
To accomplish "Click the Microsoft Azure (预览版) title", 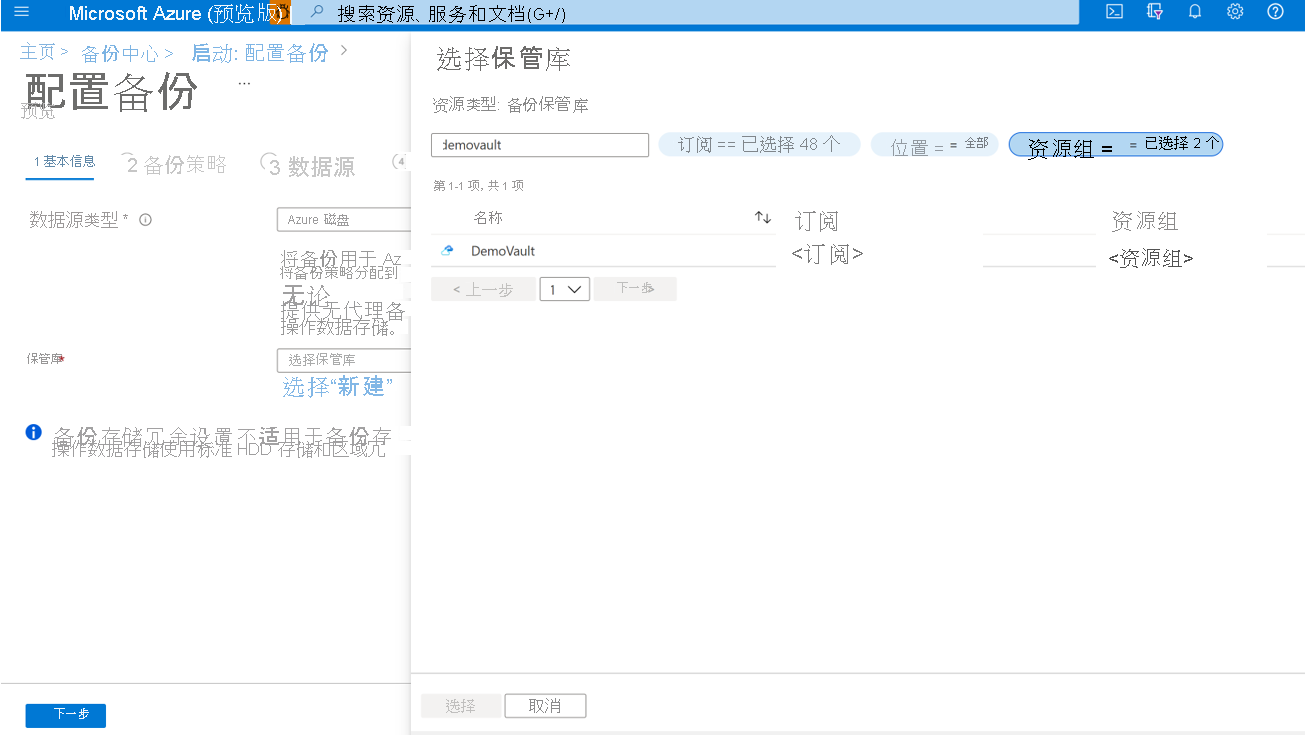I will [176, 13].
